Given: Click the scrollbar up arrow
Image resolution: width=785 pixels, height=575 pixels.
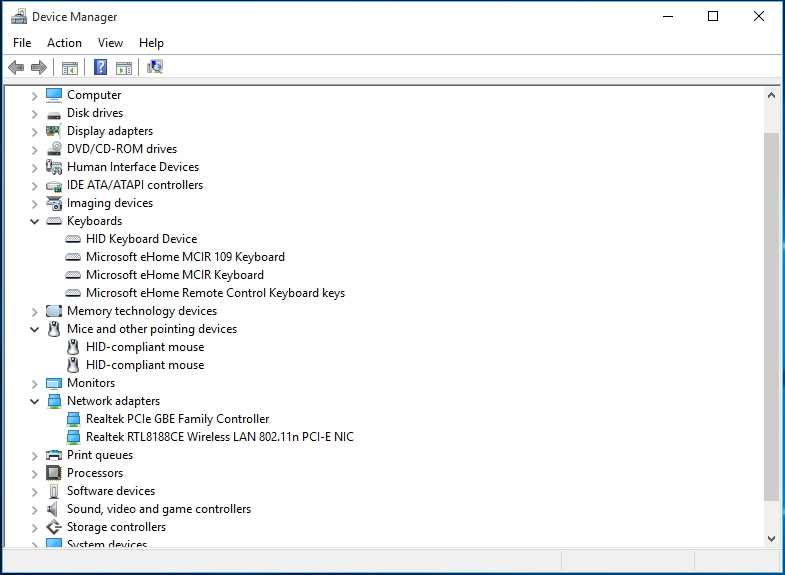Looking at the screenshot, I should click(771, 95).
